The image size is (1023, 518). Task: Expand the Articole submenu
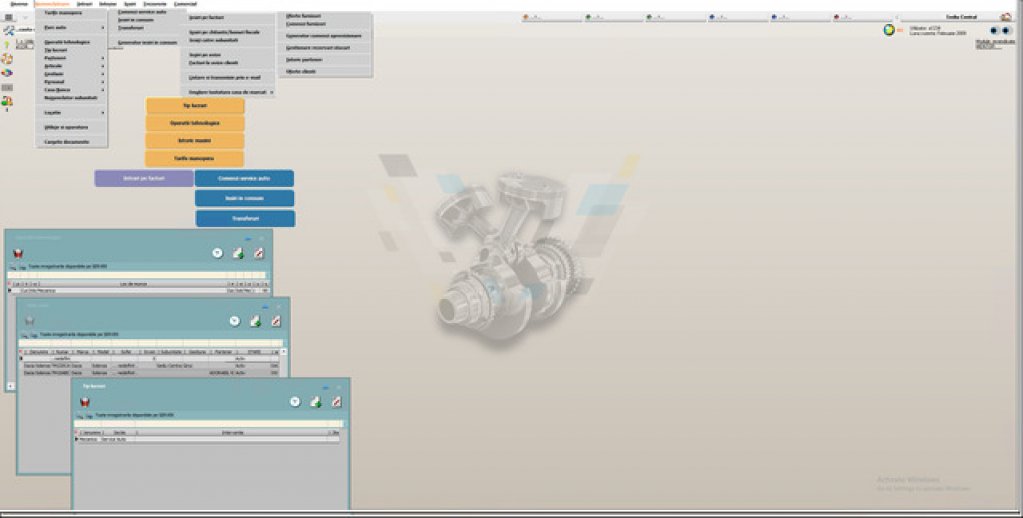coord(71,66)
